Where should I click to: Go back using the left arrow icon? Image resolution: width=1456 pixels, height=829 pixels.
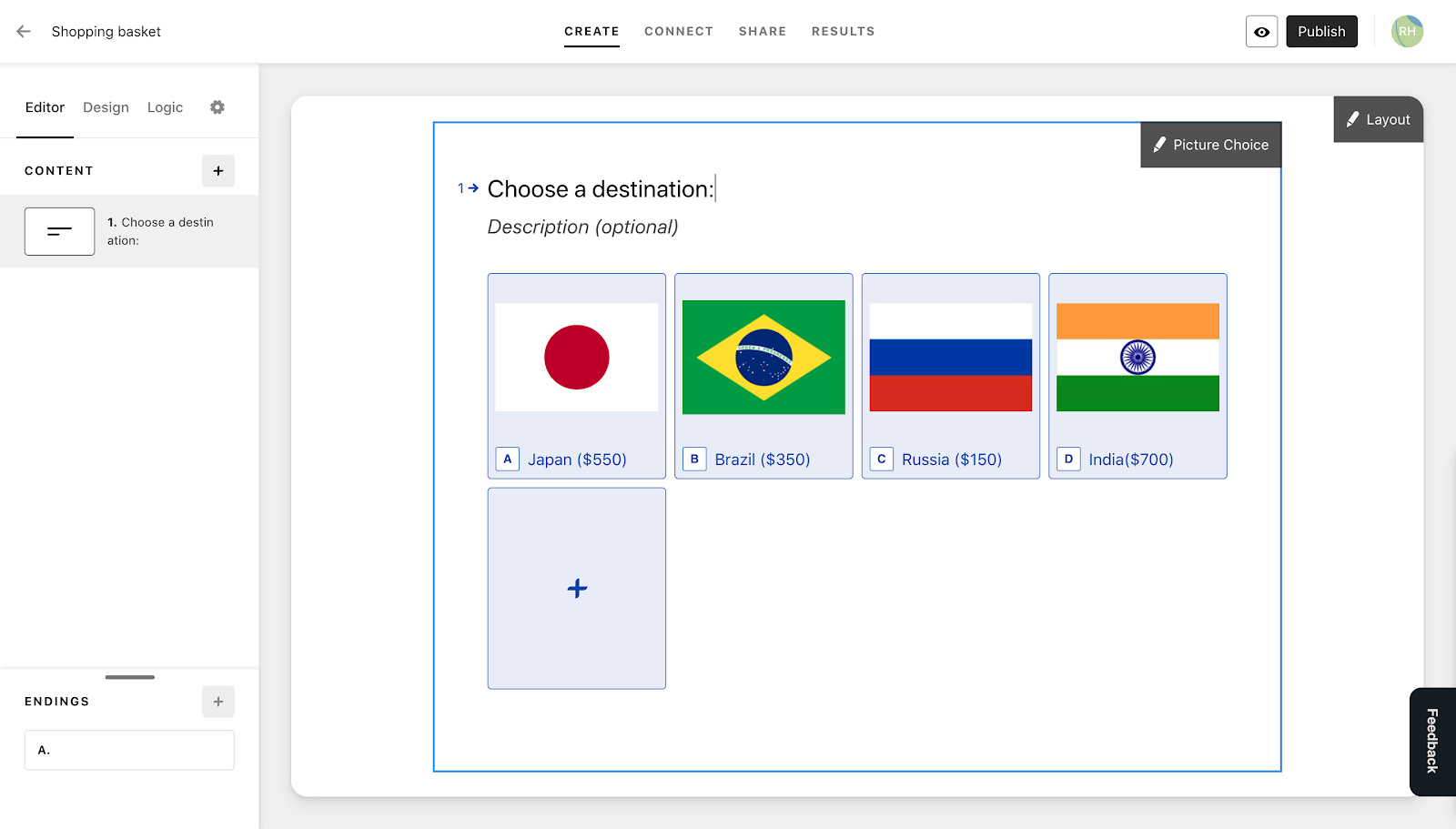coord(24,31)
